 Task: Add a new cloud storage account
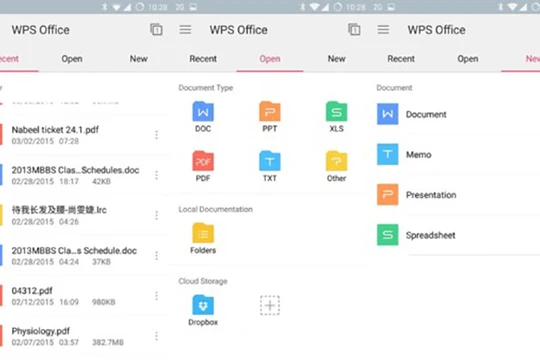pos(270,305)
